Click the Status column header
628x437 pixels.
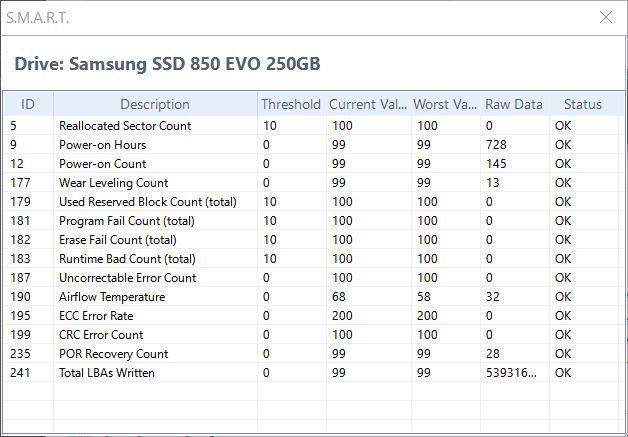click(583, 104)
